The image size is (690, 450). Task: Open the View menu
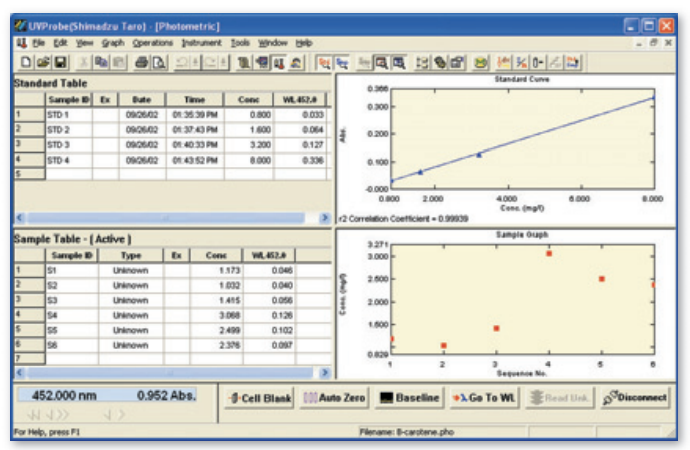[x=84, y=43]
